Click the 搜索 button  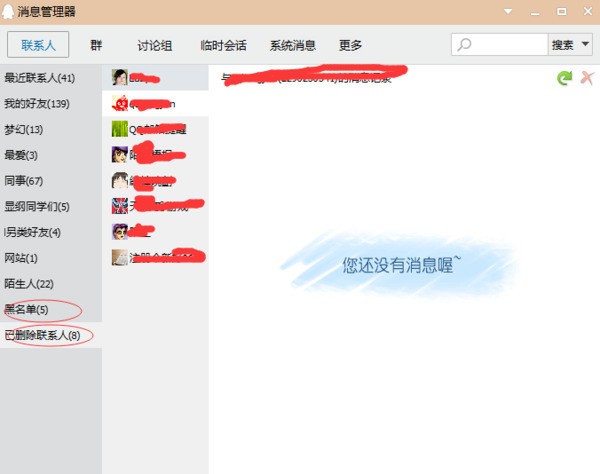tap(563, 45)
